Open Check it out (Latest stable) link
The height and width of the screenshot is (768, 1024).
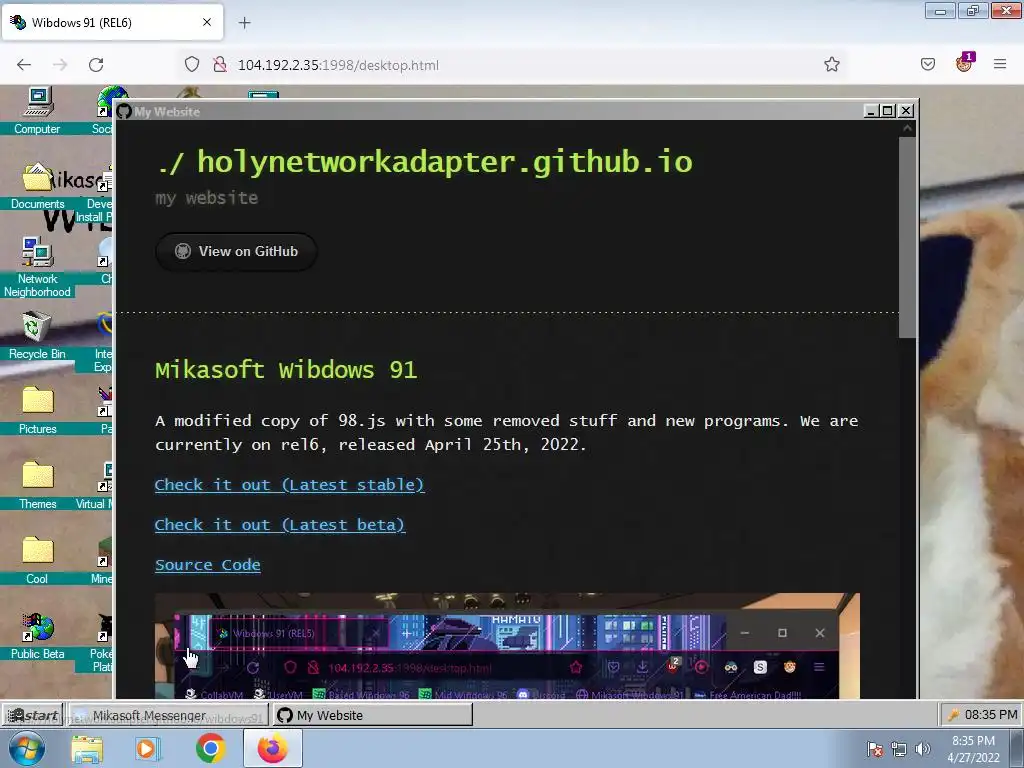(289, 485)
